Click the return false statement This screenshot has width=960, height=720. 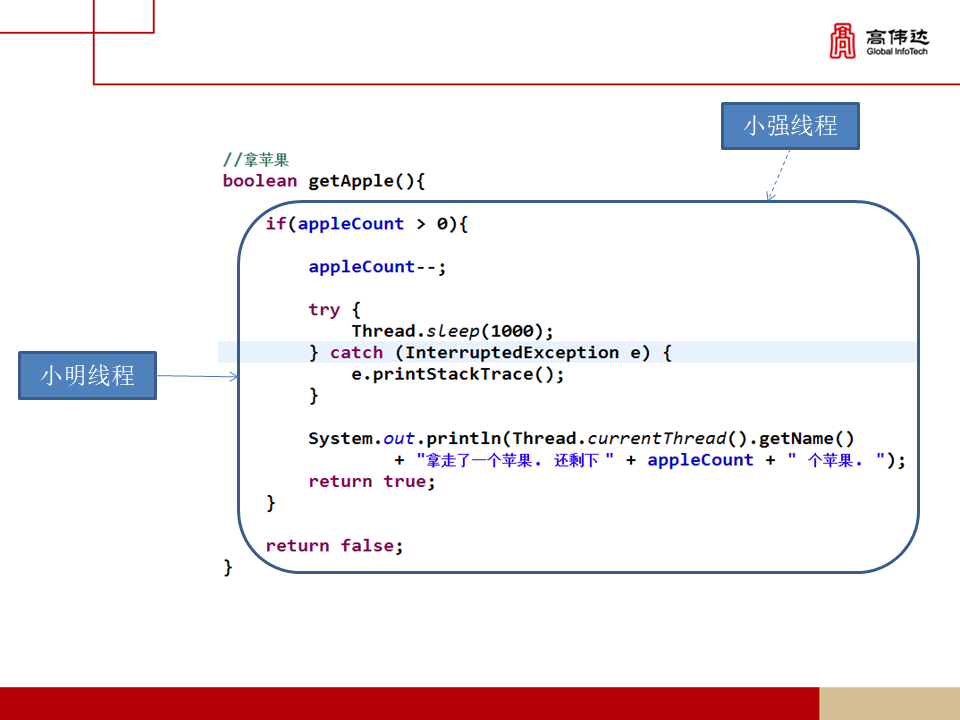coord(335,545)
